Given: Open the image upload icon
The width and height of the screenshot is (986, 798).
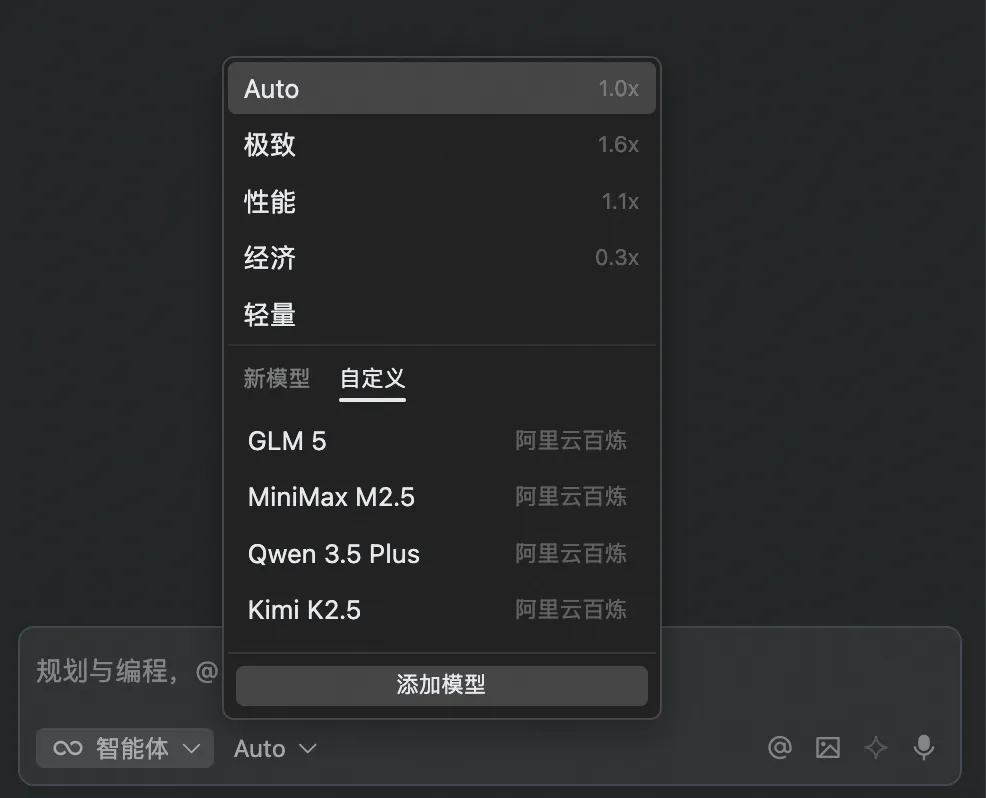Looking at the screenshot, I should 827,748.
